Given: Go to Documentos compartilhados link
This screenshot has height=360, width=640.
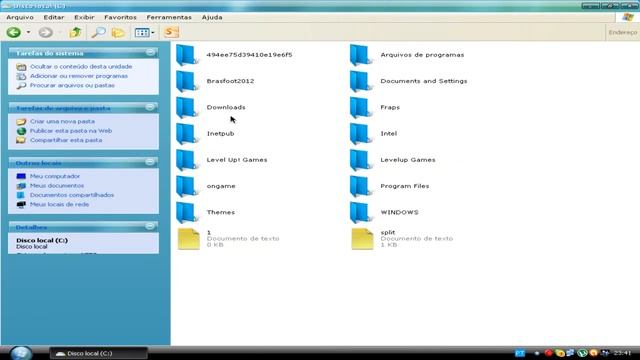Looking at the screenshot, I should [x=72, y=195].
